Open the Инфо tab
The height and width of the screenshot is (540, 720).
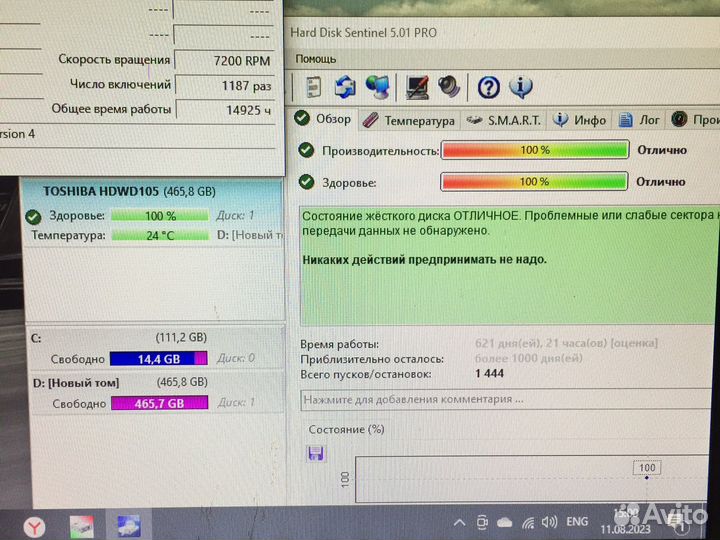[x=579, y=120]
